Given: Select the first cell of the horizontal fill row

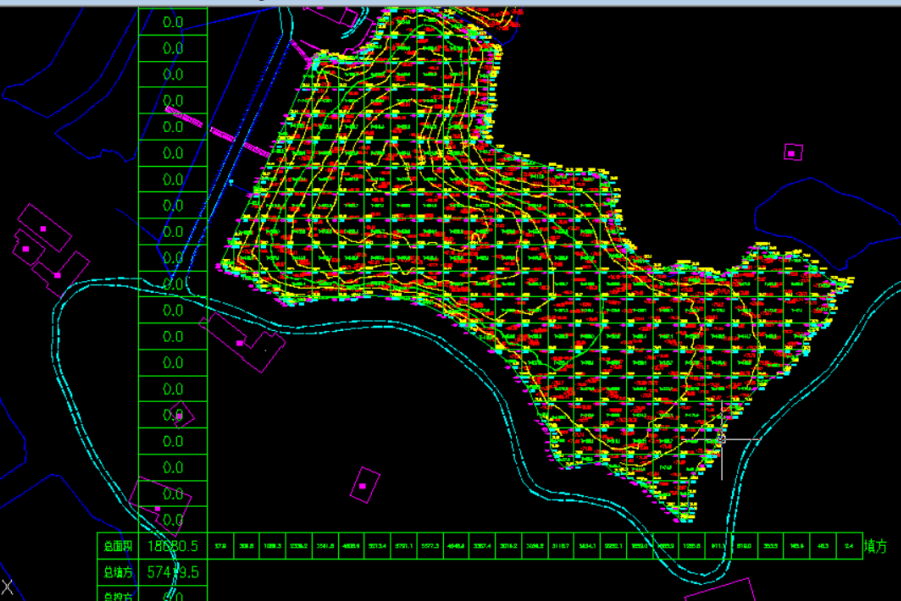Looking at the screenshot, I should pos(220,546).
